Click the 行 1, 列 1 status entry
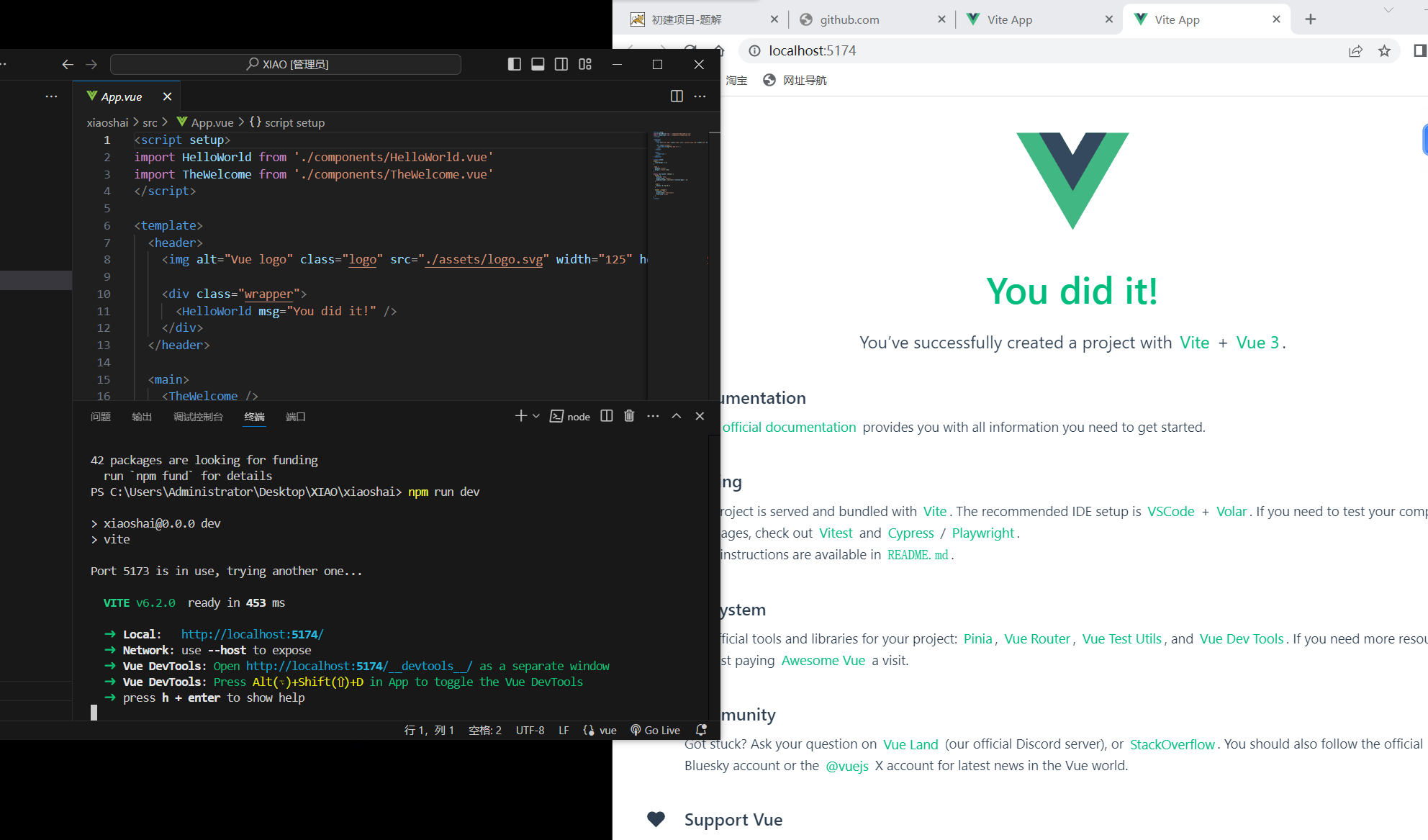Viewport: 1428px width, 840px height. coord(429,730)
